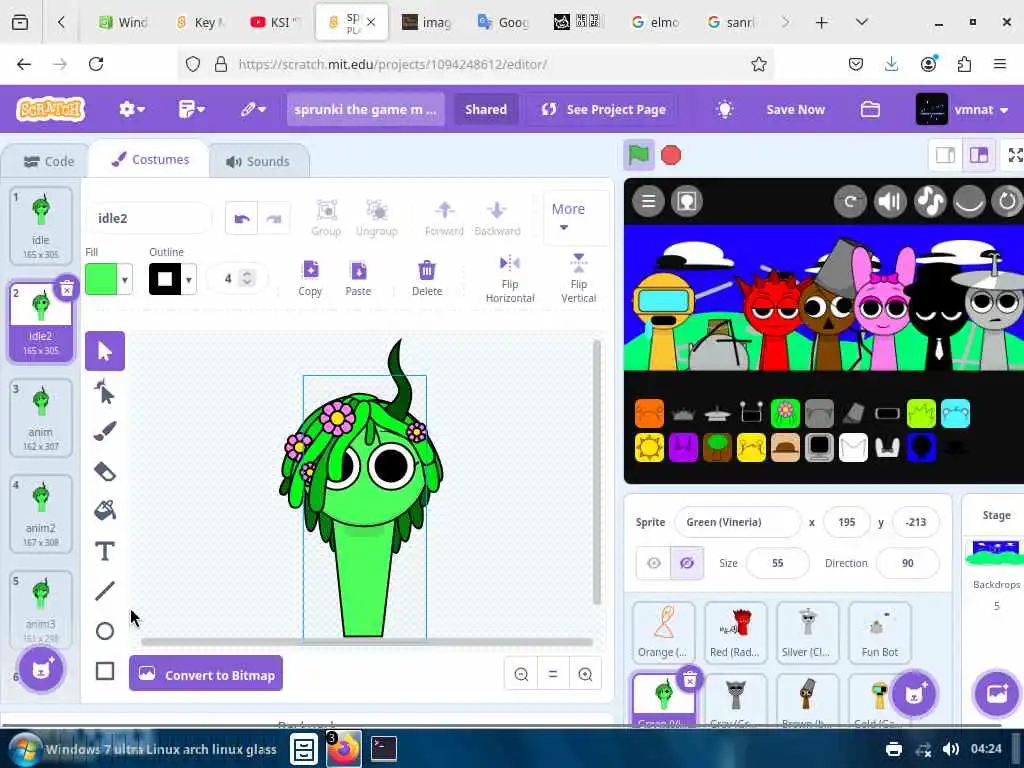Click the Undo arrow button
The width and height of the screenshot is (1024, 768).
(x=242, y=219)
